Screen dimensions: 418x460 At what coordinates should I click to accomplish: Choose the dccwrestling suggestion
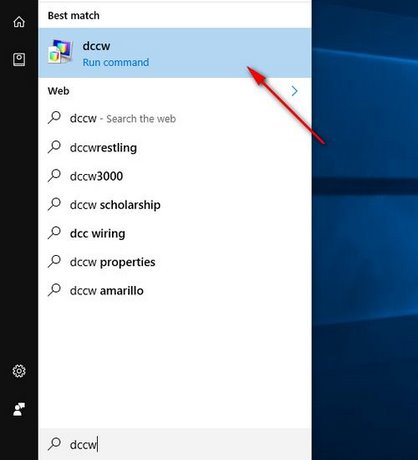pos(175,147)
